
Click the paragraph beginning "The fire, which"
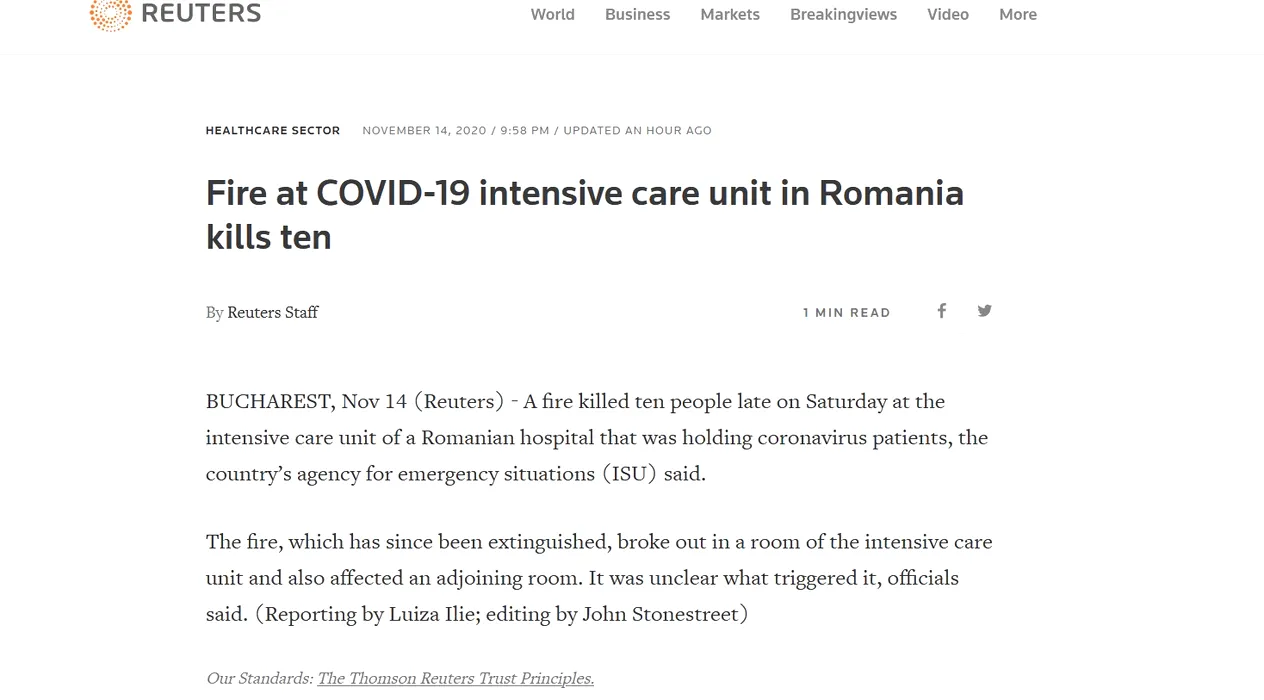[x=598, y=577]
